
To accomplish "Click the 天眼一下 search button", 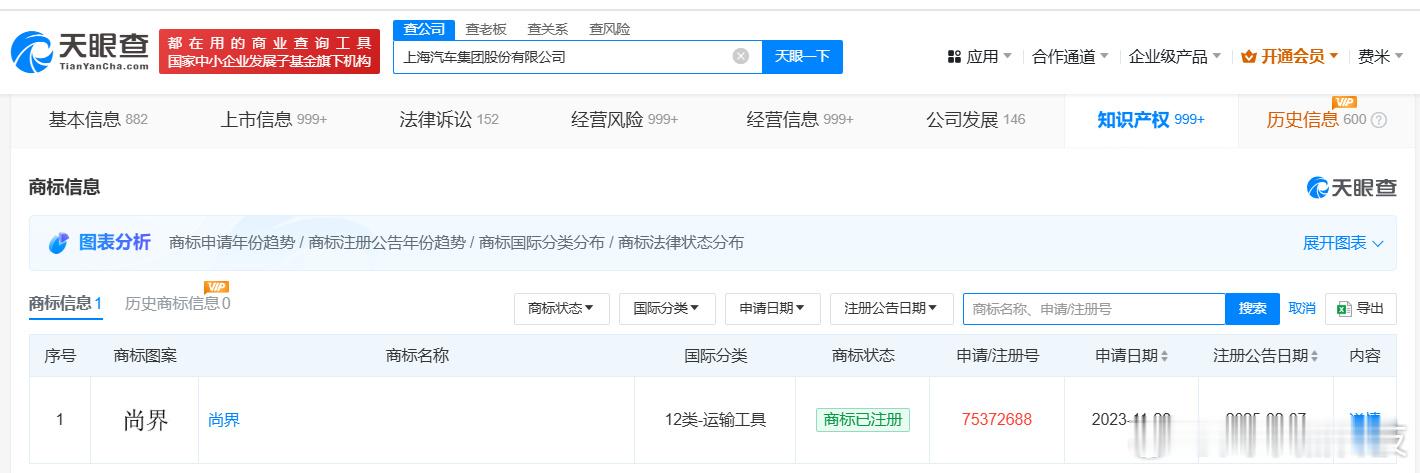I will [x=802, y=56].
